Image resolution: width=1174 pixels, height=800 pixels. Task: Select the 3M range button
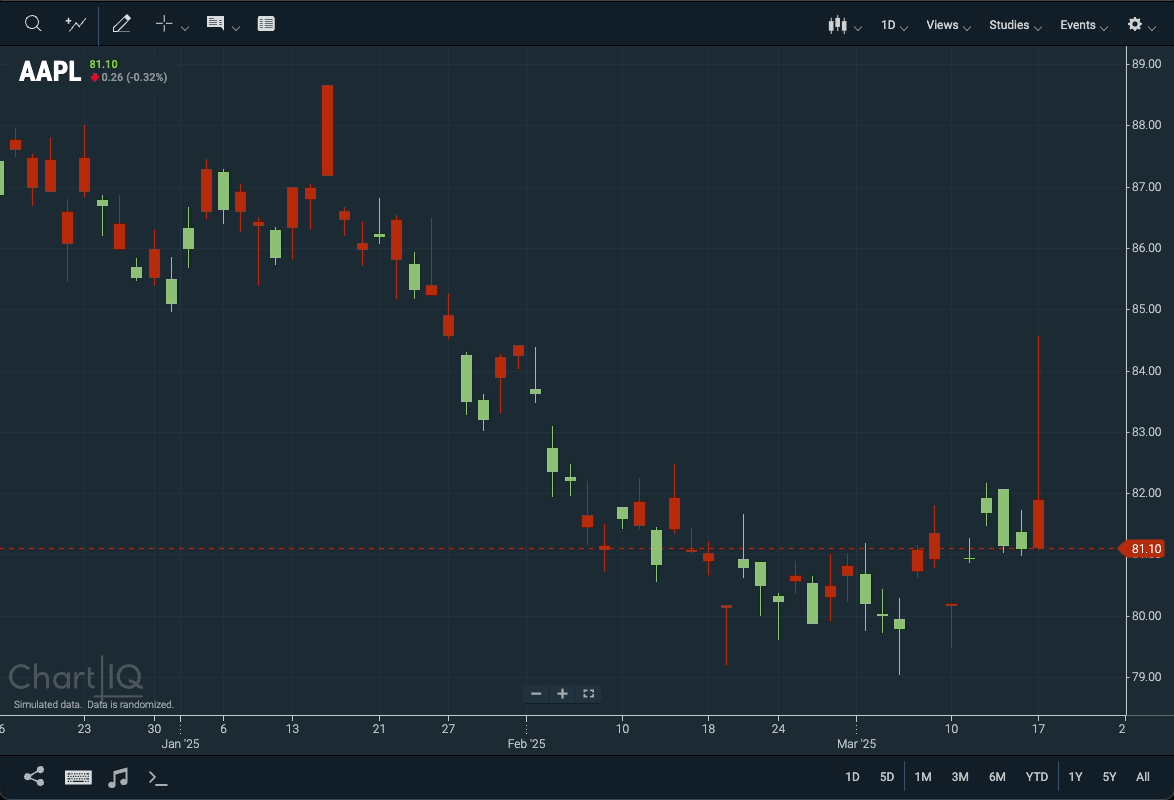[960, 777]
